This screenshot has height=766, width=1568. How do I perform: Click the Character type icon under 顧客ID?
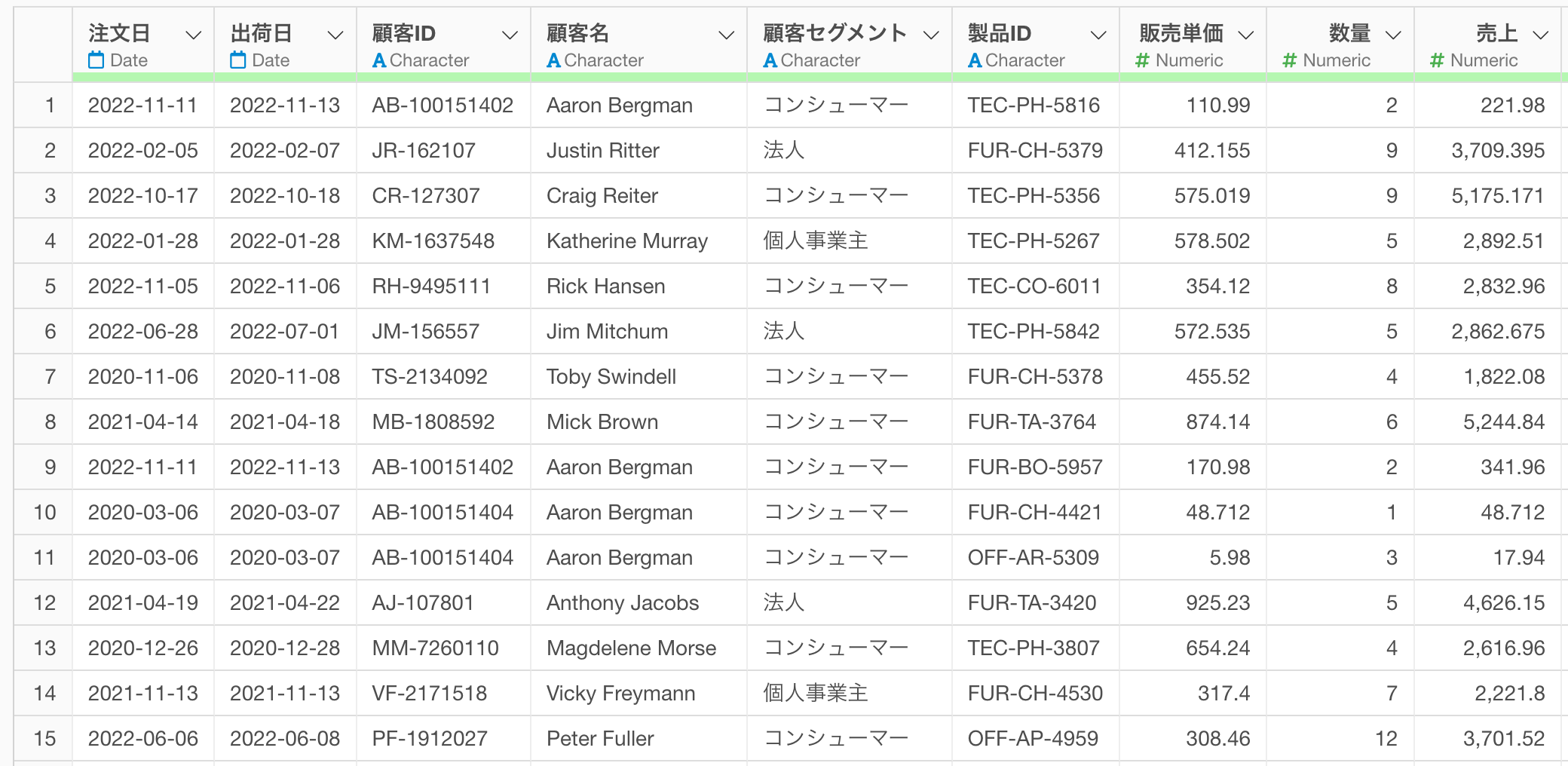(x=379, y=60)
